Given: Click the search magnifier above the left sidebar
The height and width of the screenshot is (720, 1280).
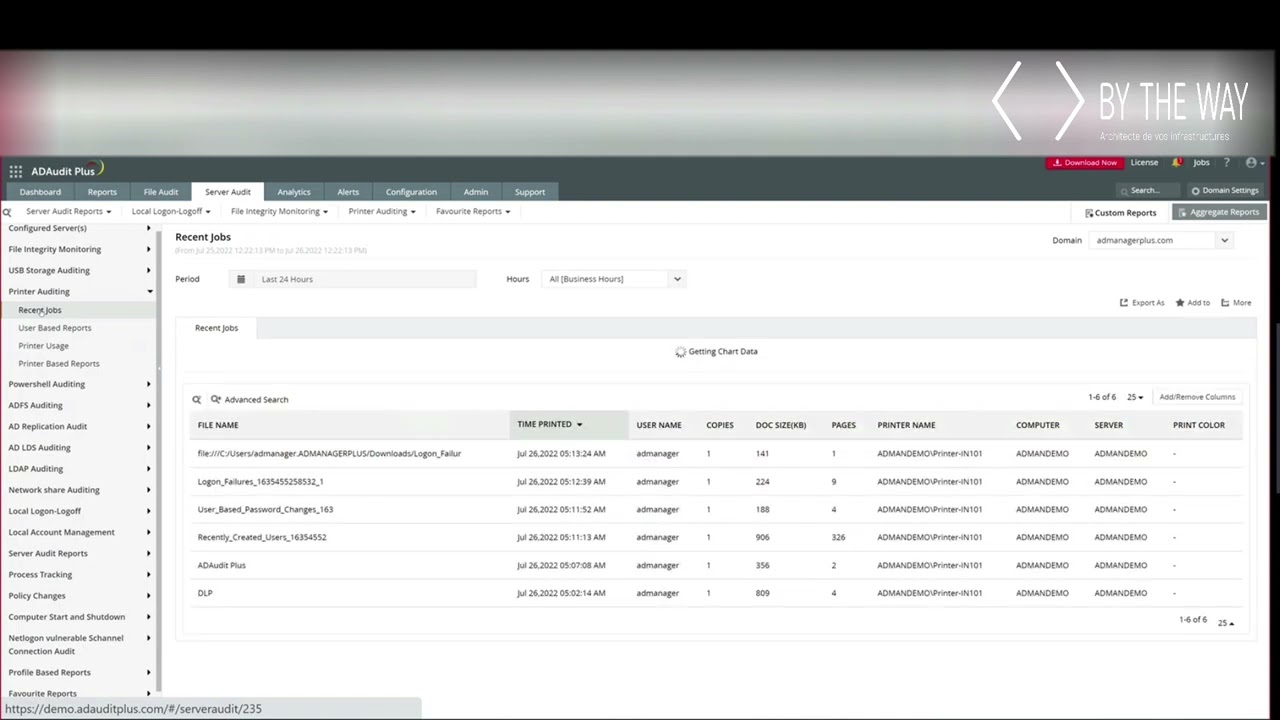Looking at the screenshot, I should 7,212.
